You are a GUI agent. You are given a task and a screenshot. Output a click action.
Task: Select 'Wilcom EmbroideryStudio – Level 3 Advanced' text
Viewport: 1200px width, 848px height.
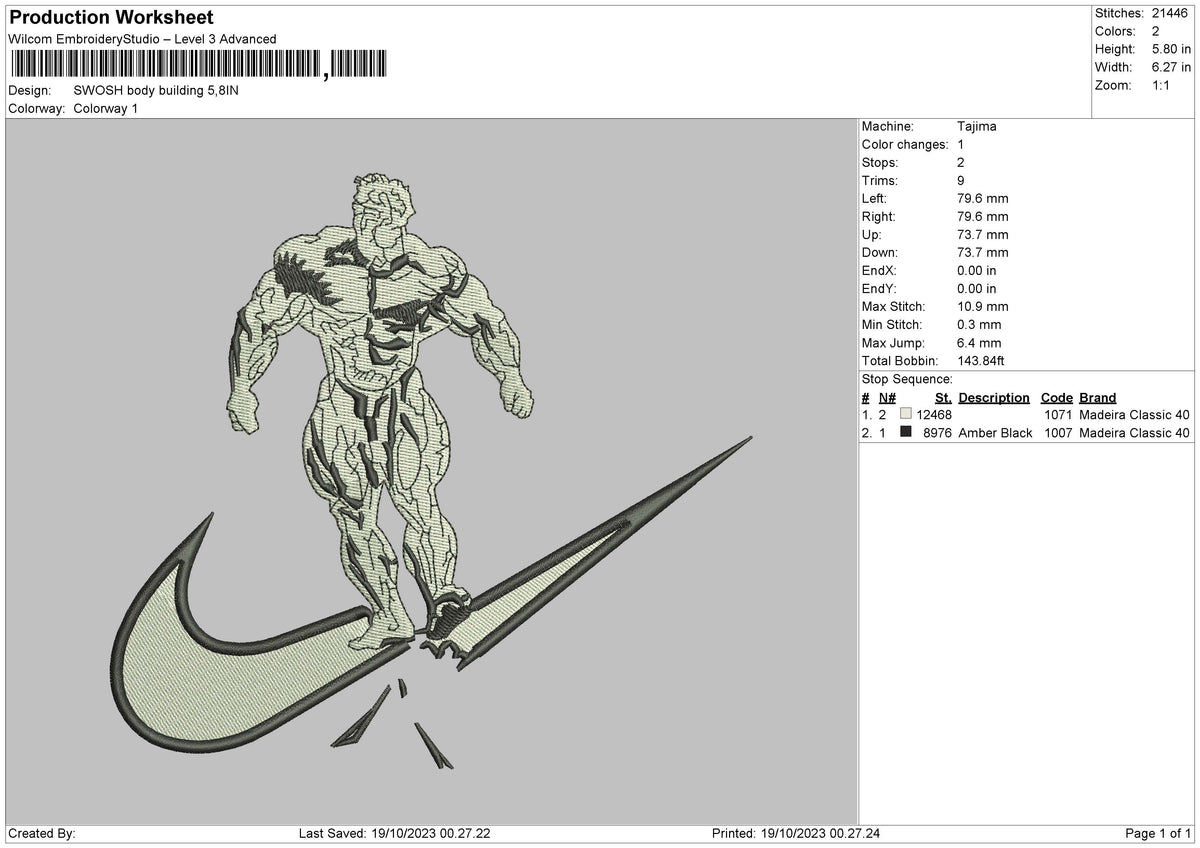(x=142, y=39)
